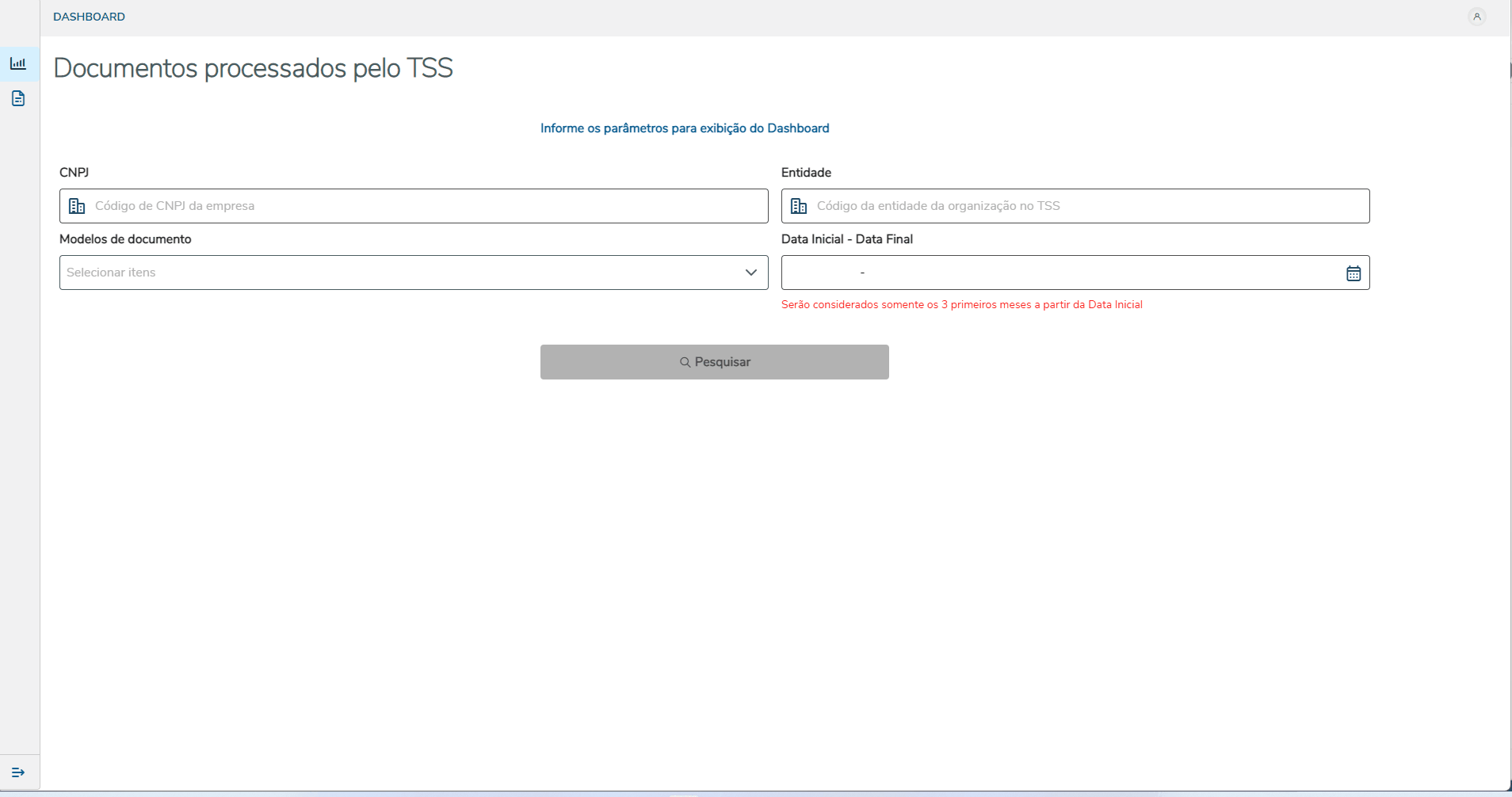Expand the Modelos de documento dropdown arrow
Image resolution: width=1512 pixels, height=797 pixels.
(x=751, y=273)
